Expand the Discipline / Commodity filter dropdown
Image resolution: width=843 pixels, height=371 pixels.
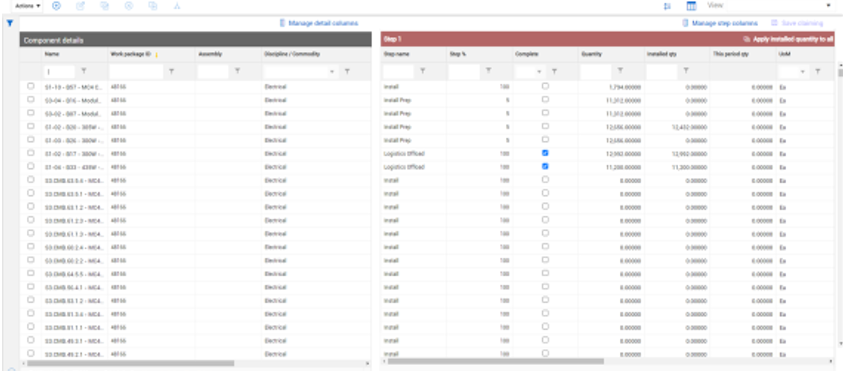coord(331,71)
